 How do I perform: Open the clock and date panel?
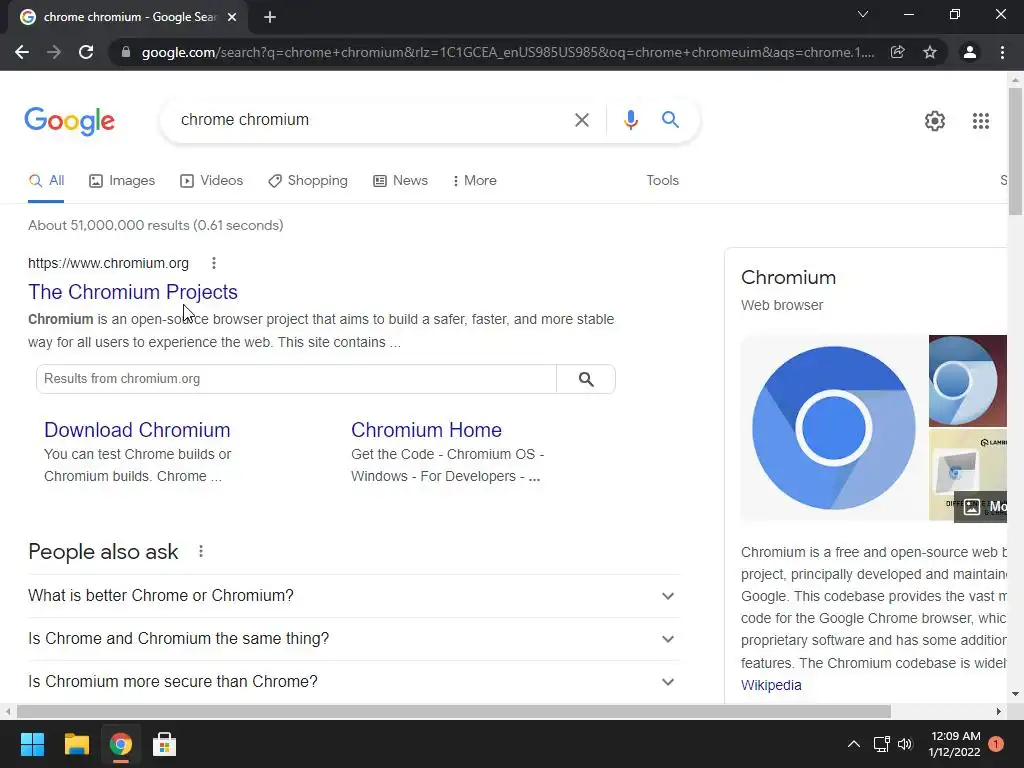tap(954, 744)
